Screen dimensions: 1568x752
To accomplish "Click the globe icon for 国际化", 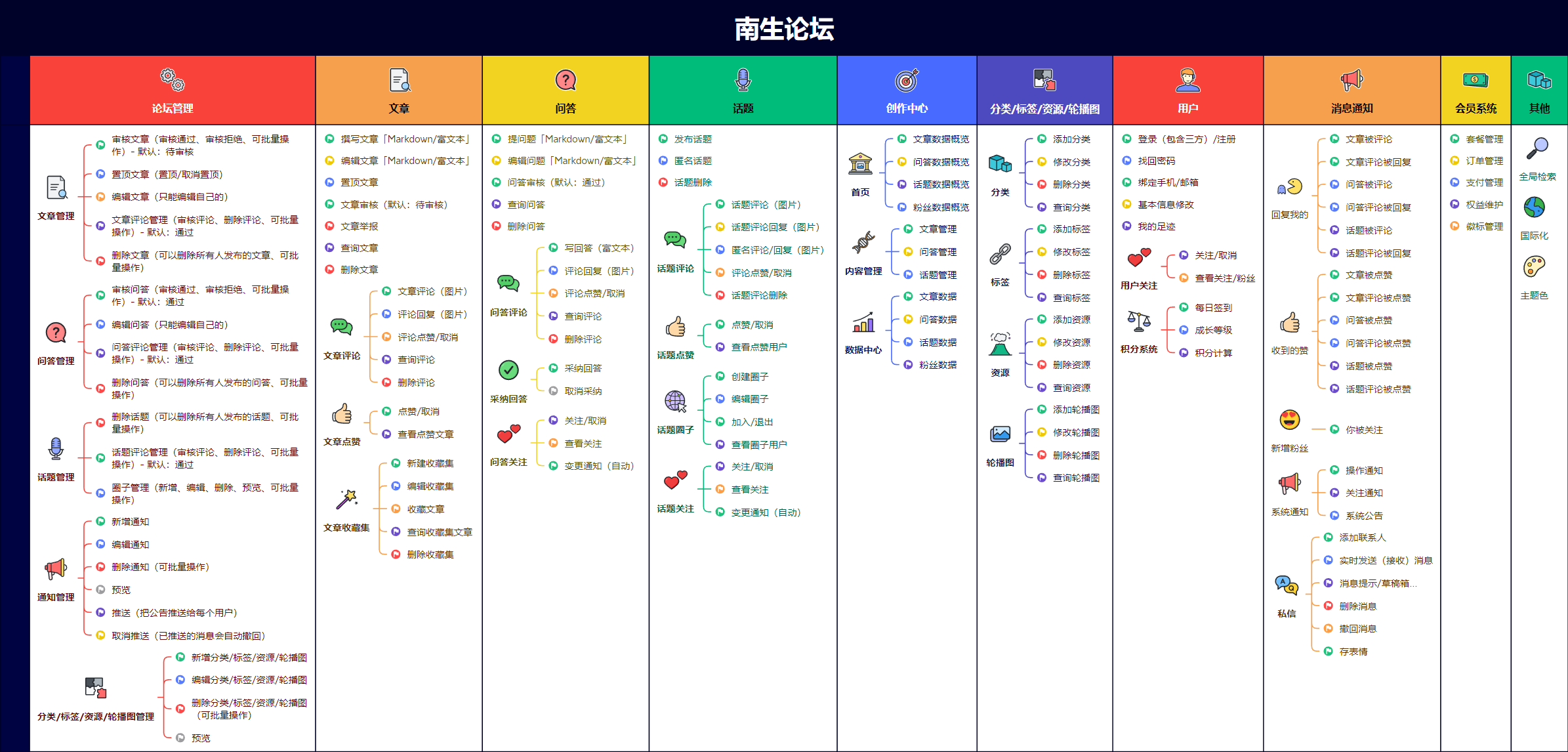I will coord(1534,207).
